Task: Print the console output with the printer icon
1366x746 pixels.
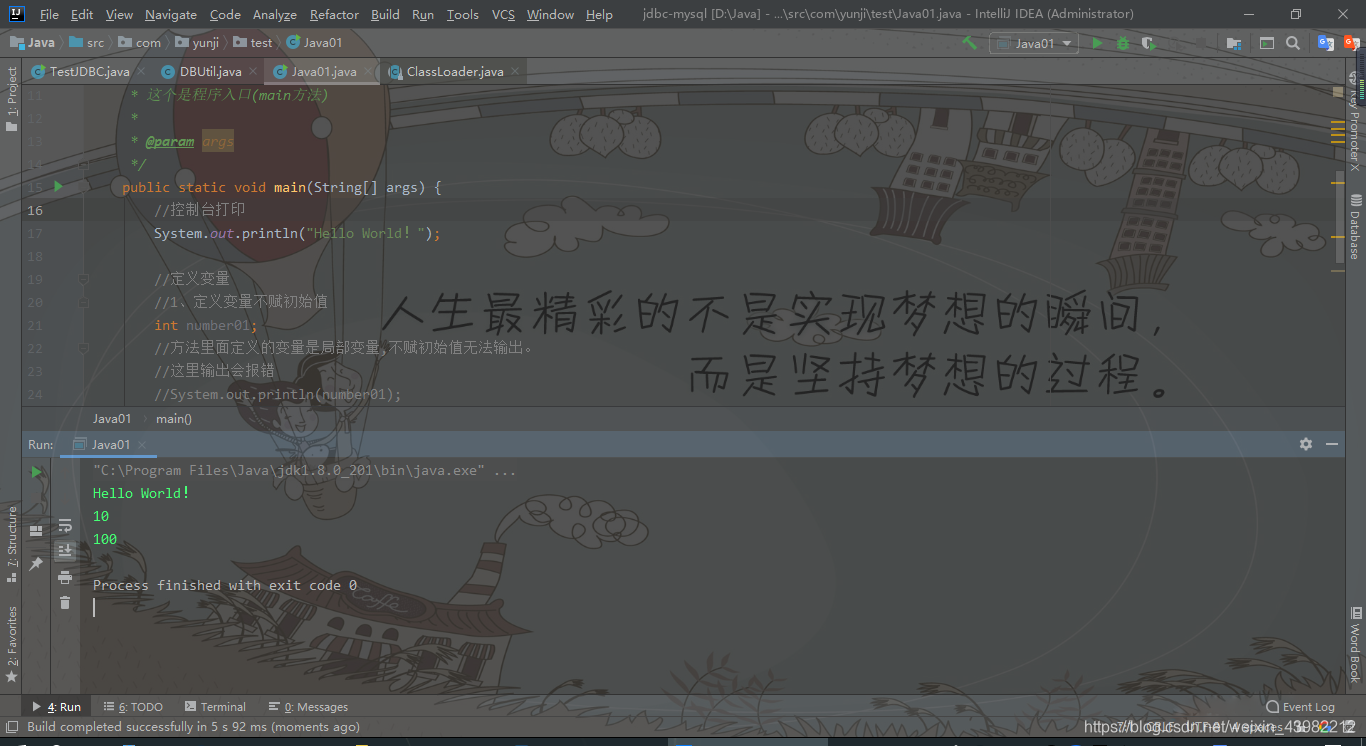Action: point(65,577)
